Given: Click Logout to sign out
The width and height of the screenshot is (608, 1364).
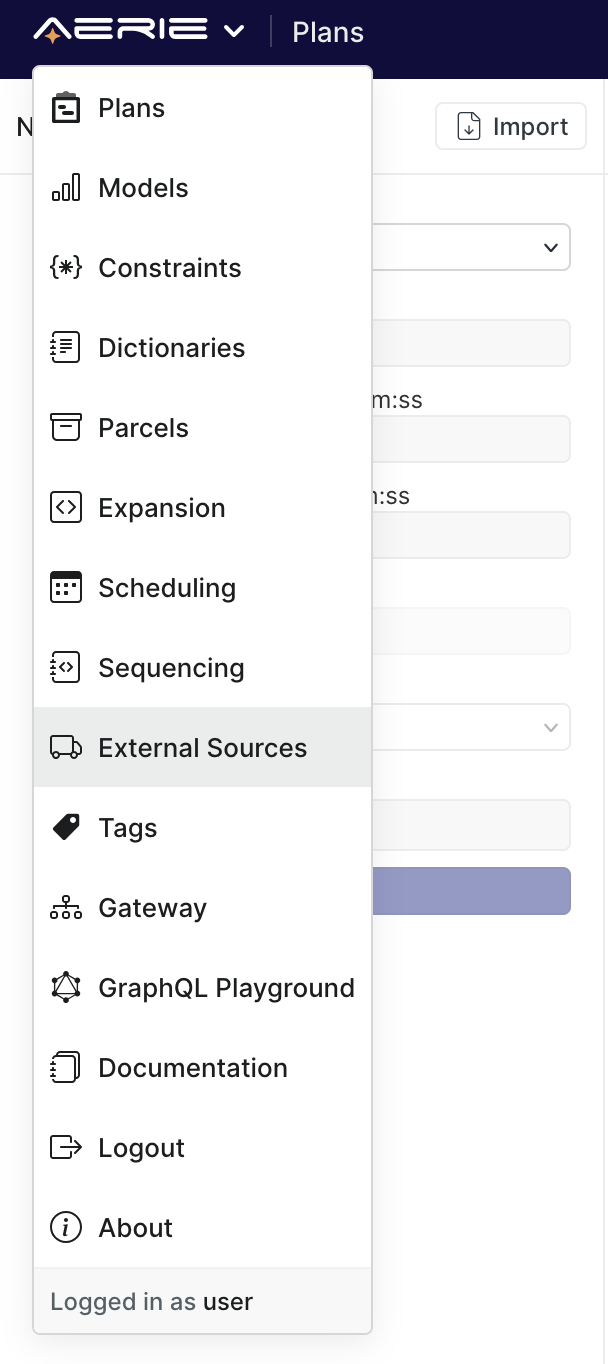Looking at the screenshot, I should pyautogui.click(x=140, y=1147).
